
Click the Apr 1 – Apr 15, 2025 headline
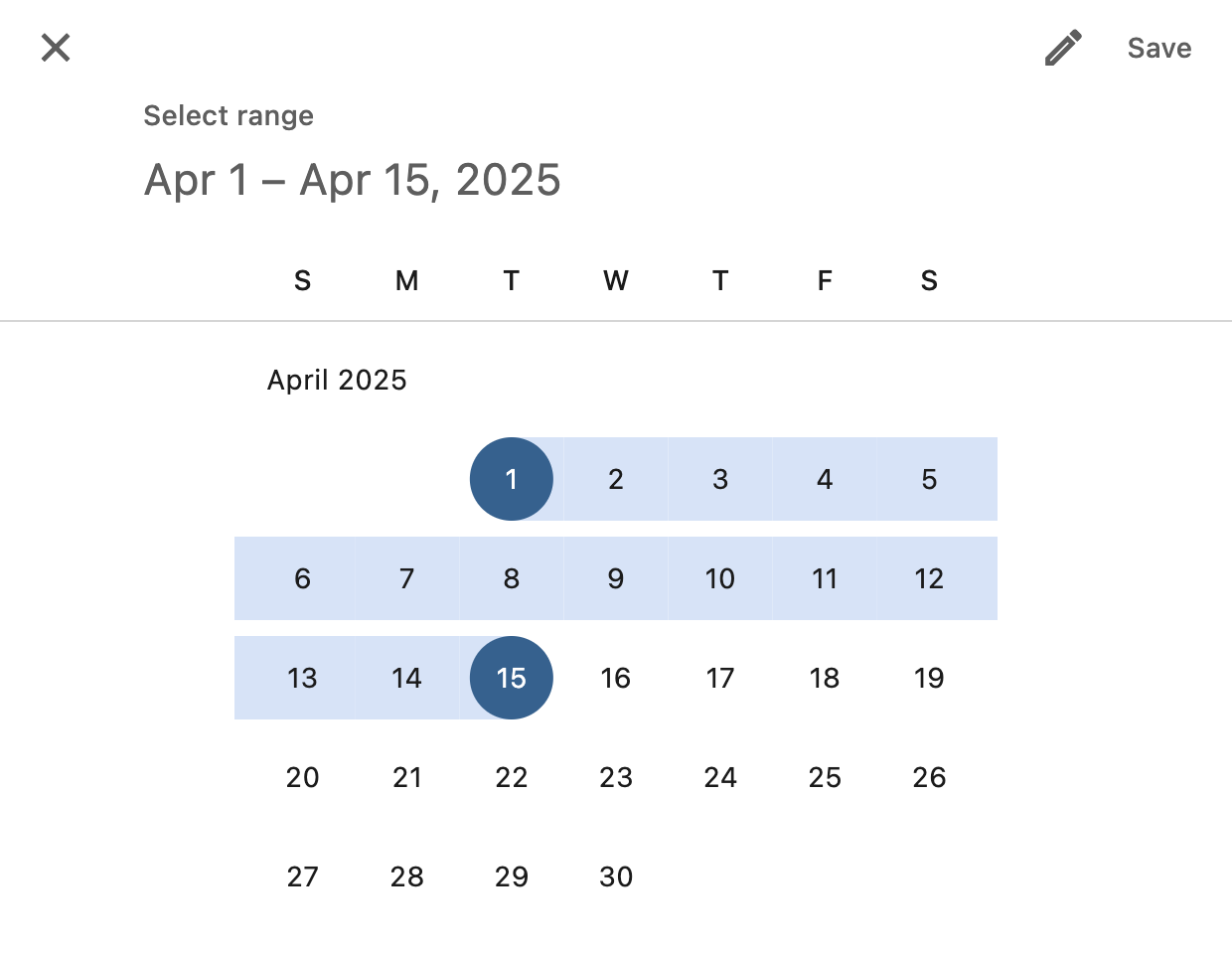tap(353, 180)
